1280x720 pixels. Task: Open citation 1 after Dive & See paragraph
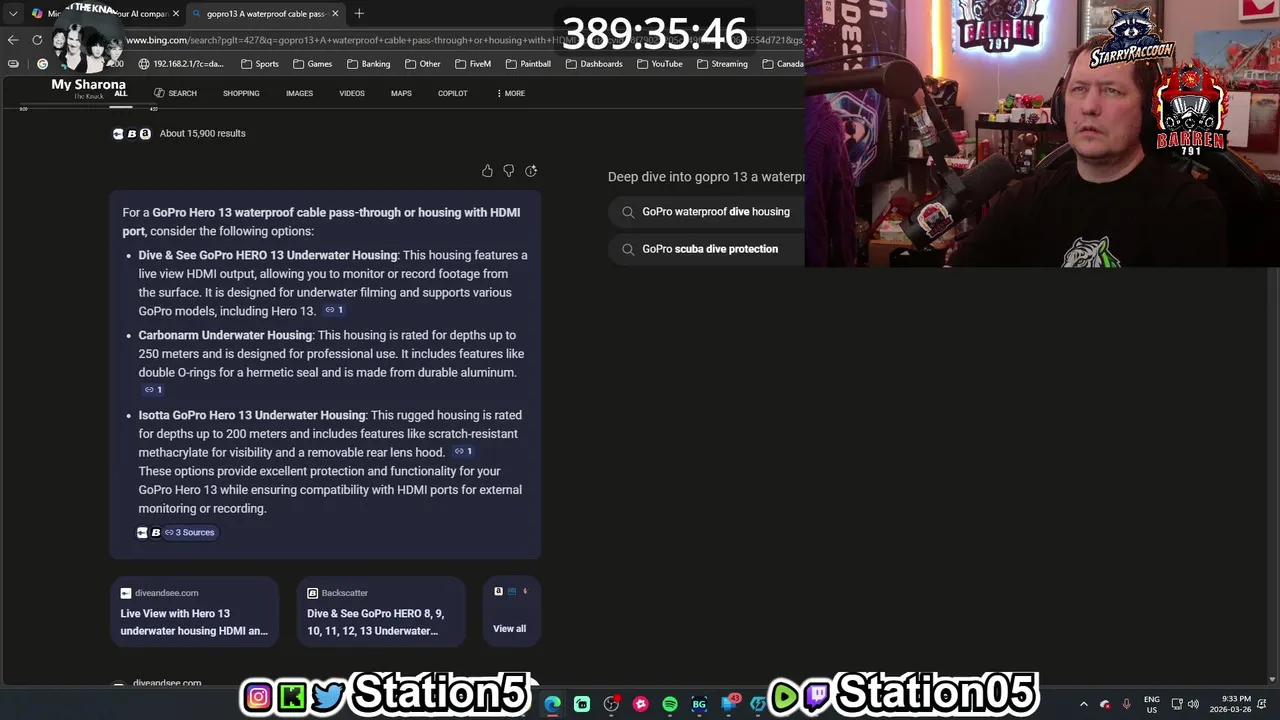tap(334, 310)
